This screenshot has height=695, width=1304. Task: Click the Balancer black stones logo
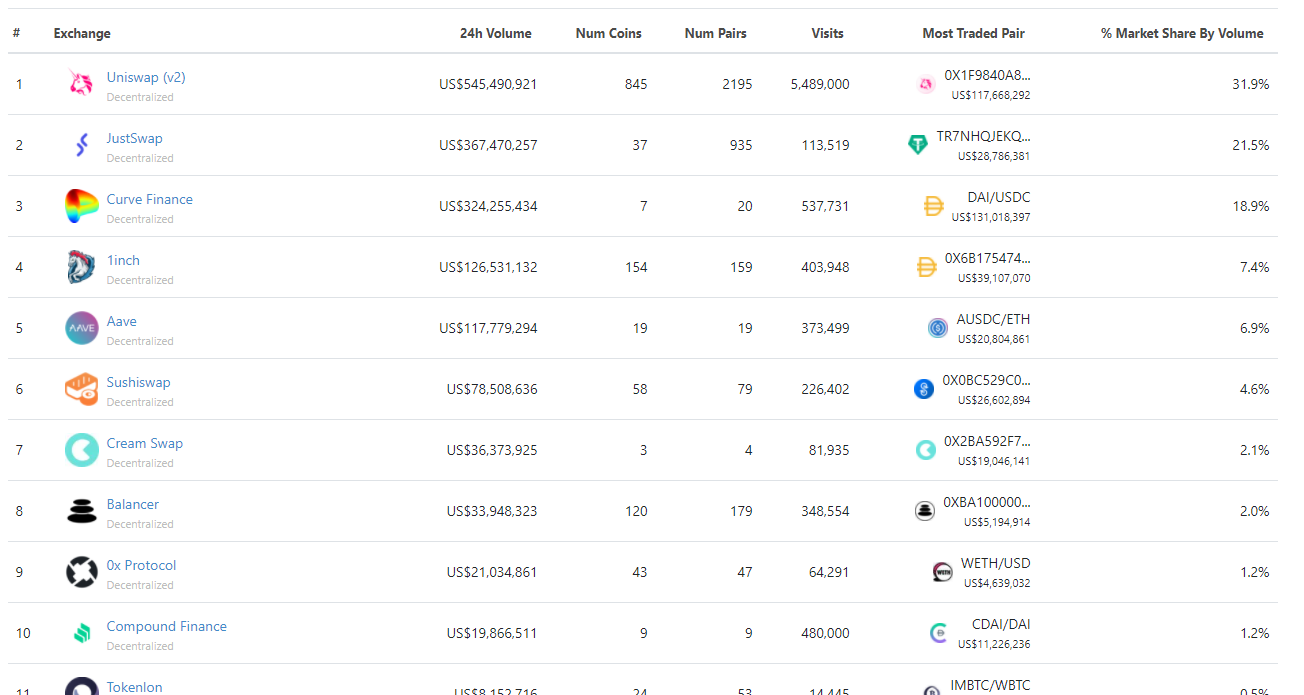[81, 511]
